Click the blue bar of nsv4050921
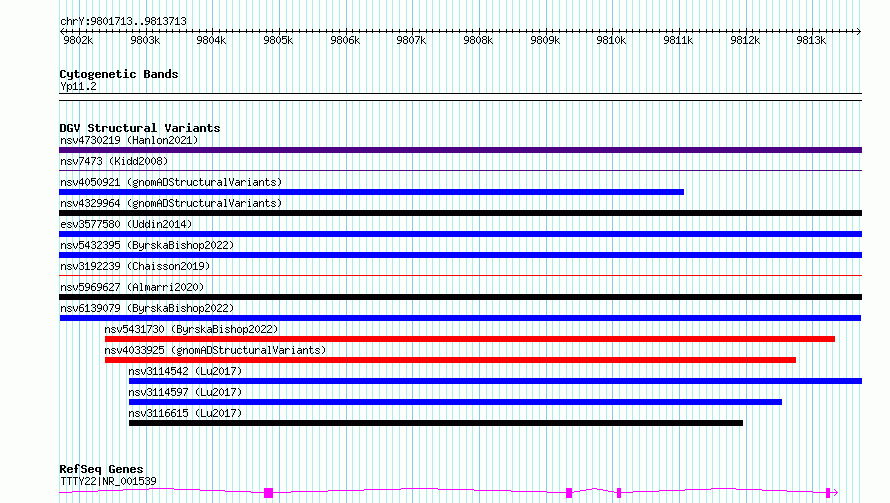 (371, 192)
